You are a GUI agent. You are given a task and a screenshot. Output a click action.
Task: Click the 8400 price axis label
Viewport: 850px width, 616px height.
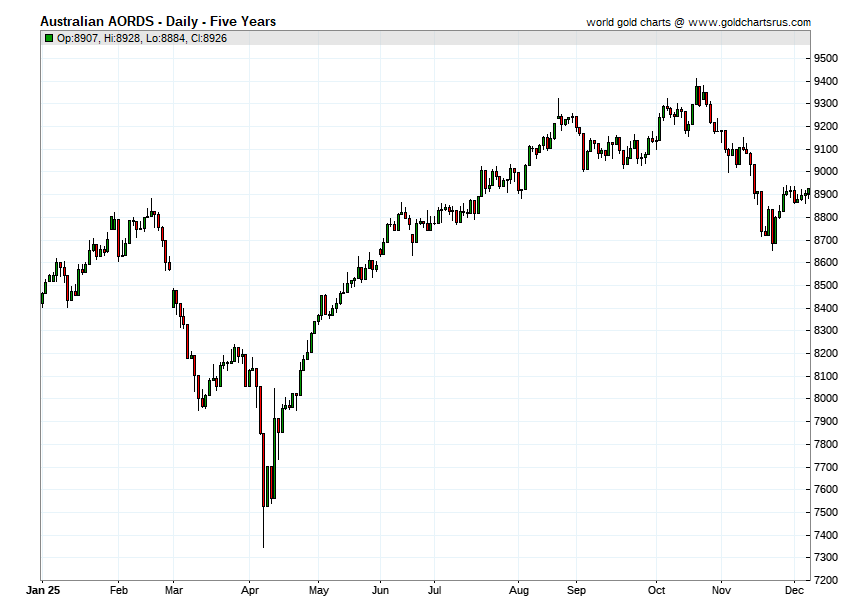pos(826,308)
